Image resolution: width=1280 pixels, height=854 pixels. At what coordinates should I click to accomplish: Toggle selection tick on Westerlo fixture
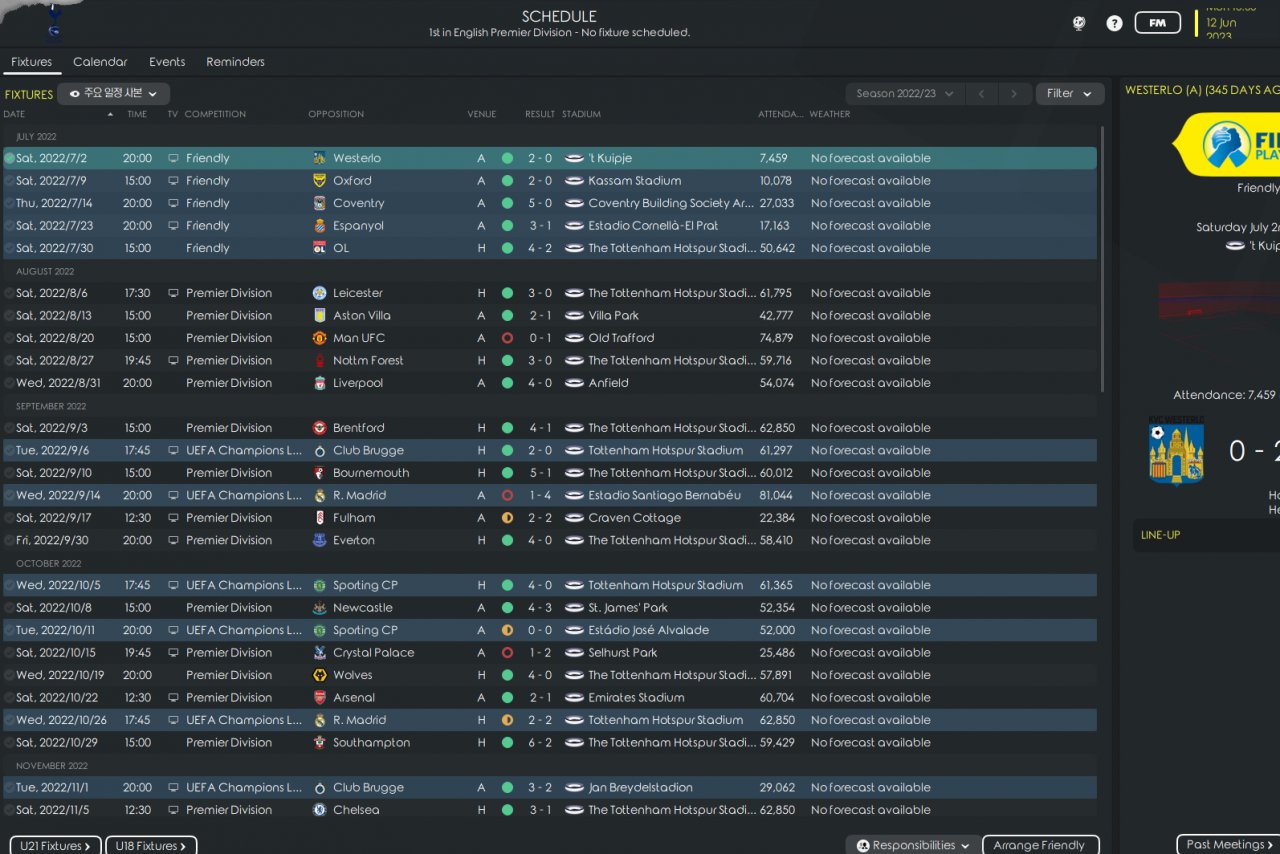pyautogui.click(x=10, y=158)
